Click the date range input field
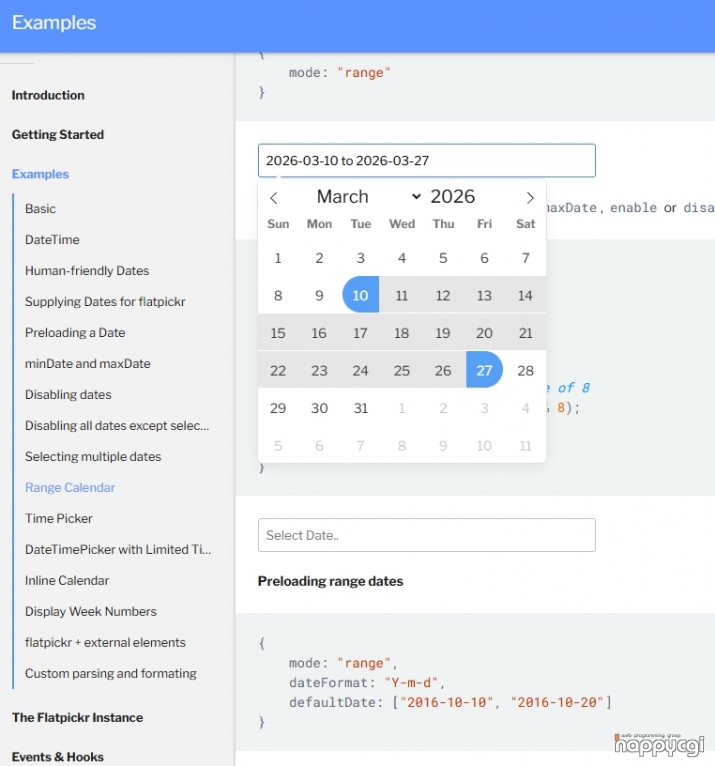Viewport: 715px width, 766px height. [426, 161]
